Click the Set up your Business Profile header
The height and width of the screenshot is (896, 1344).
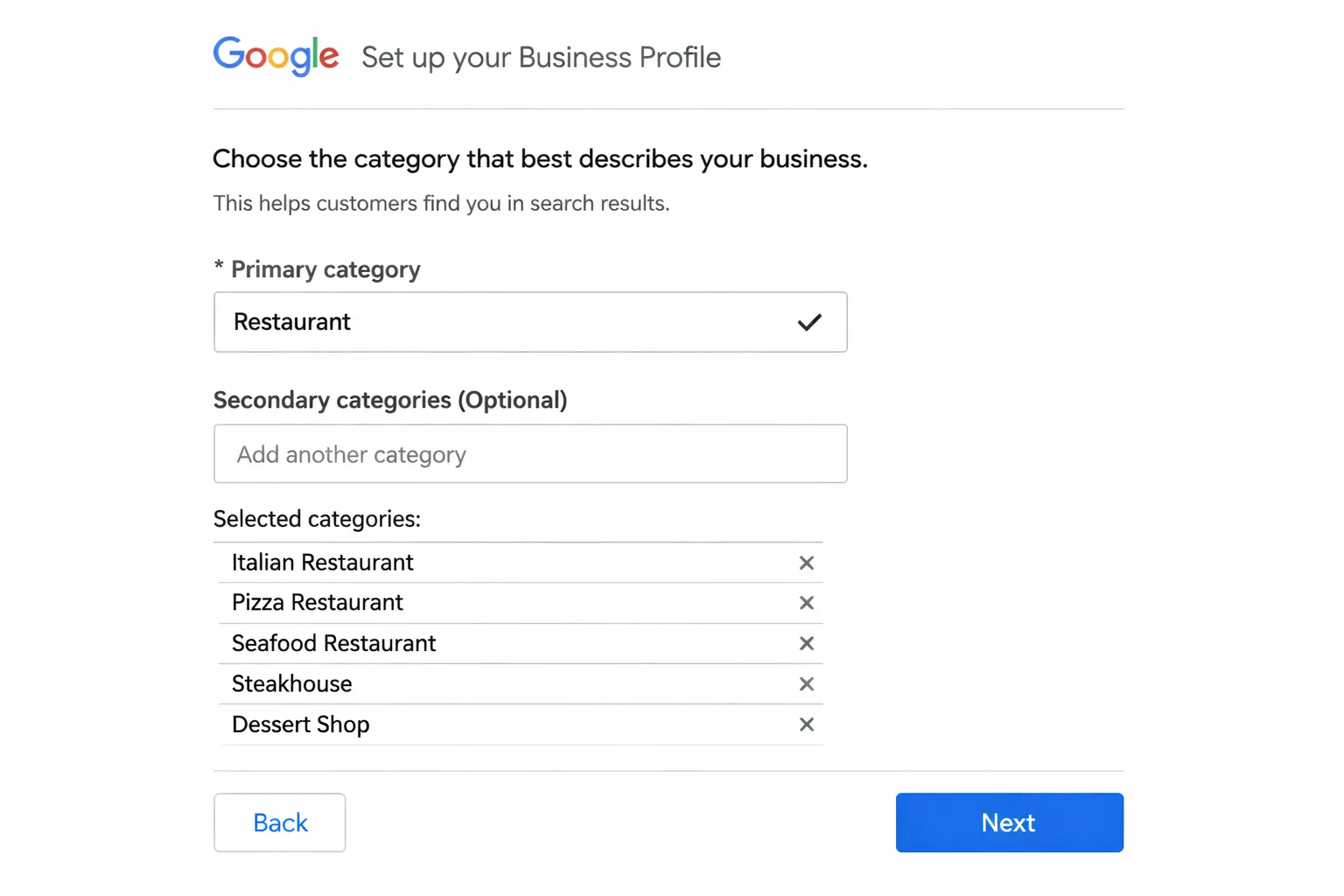(x=541, y=57)
